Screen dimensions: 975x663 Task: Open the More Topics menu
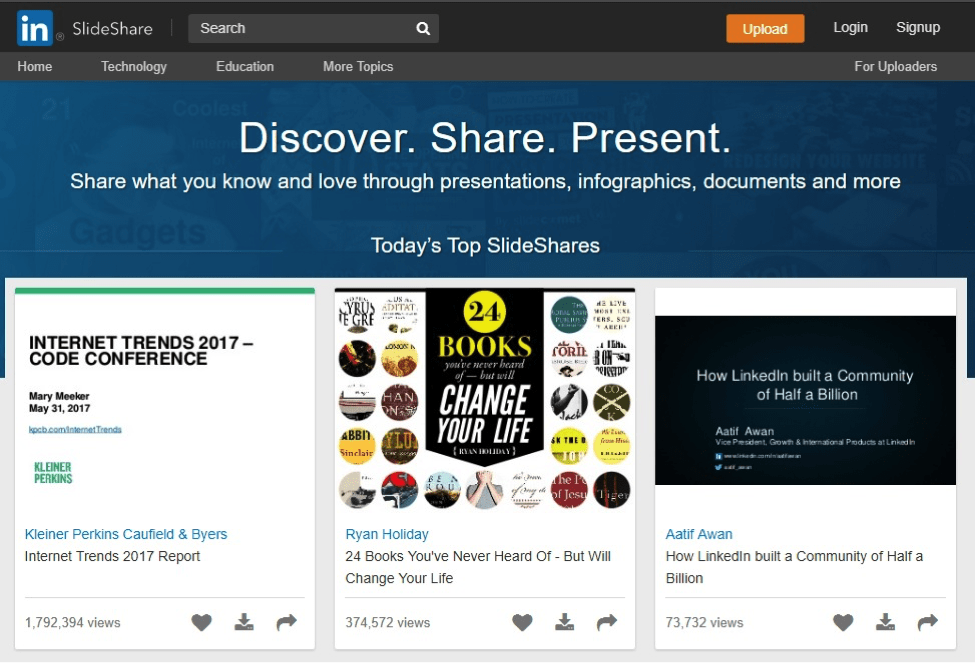[357, 67]
